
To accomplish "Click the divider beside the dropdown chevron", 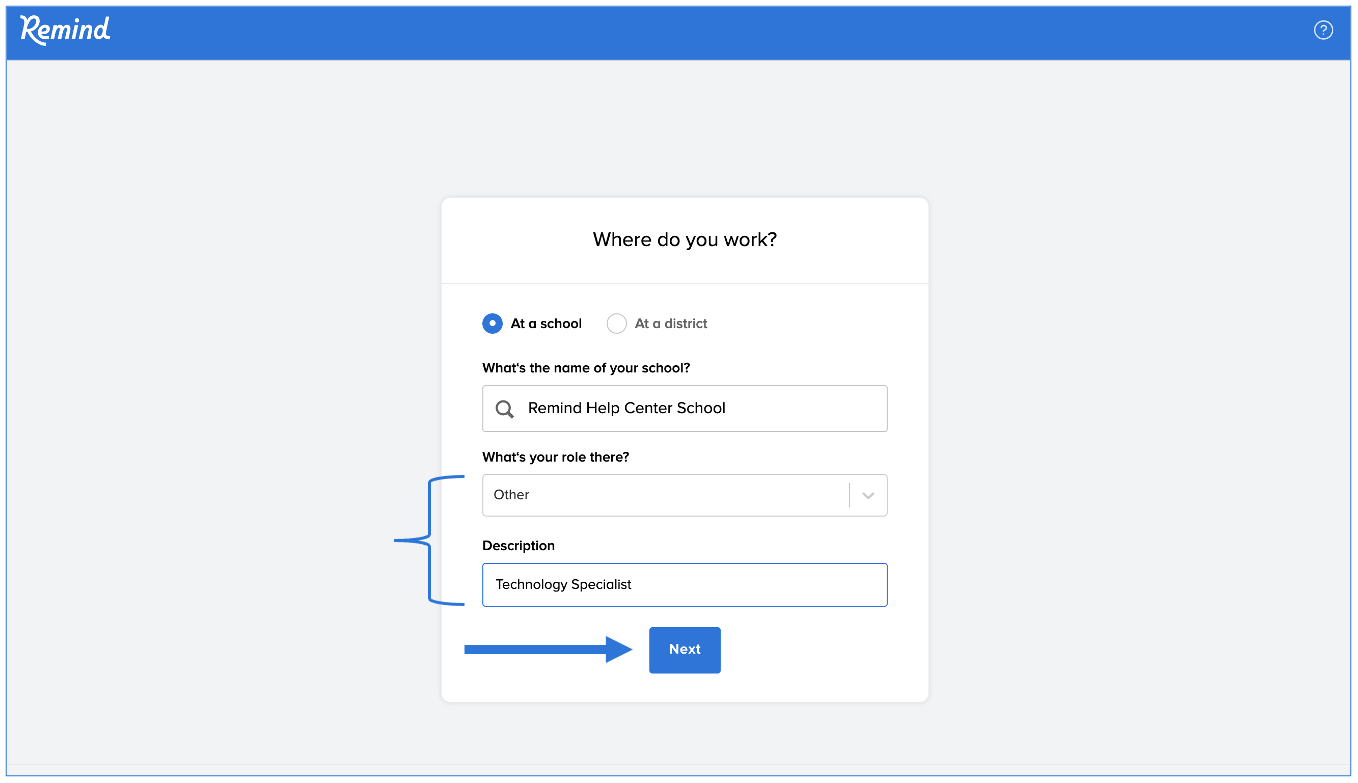I will [x=850, y=495].
